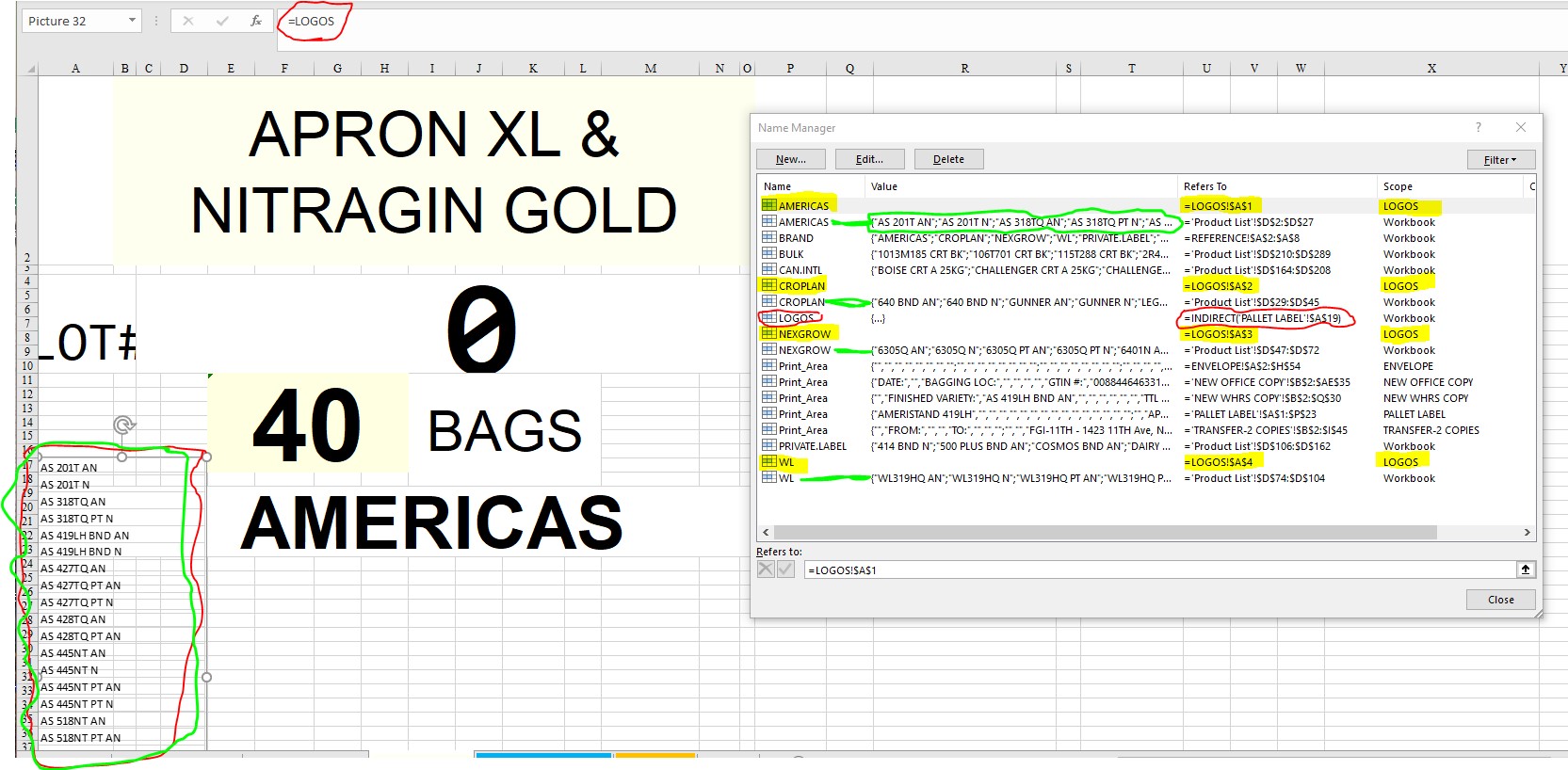Click the Insert Function fx icon

tap(255, 21)
